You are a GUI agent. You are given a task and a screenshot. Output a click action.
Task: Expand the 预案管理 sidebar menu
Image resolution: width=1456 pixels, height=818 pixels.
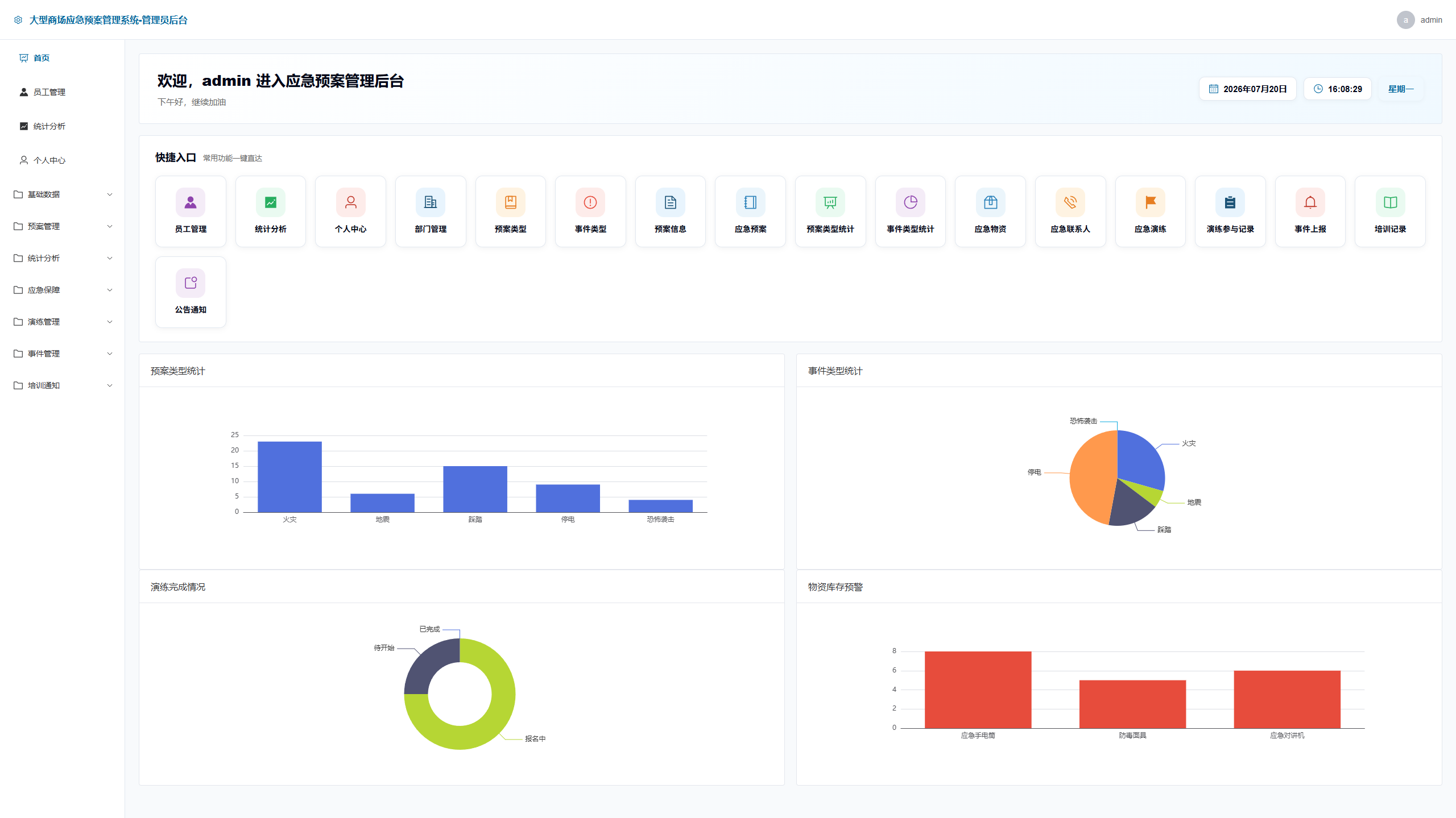point(63,226)
